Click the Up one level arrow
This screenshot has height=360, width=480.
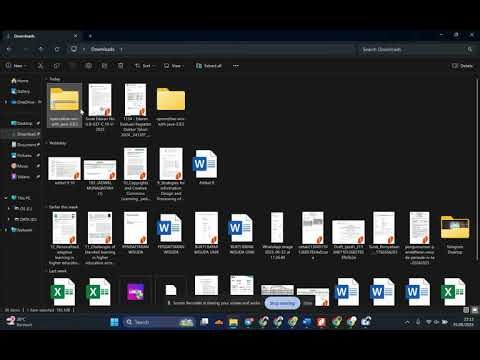pyautogui.click(x=41, y=49)
